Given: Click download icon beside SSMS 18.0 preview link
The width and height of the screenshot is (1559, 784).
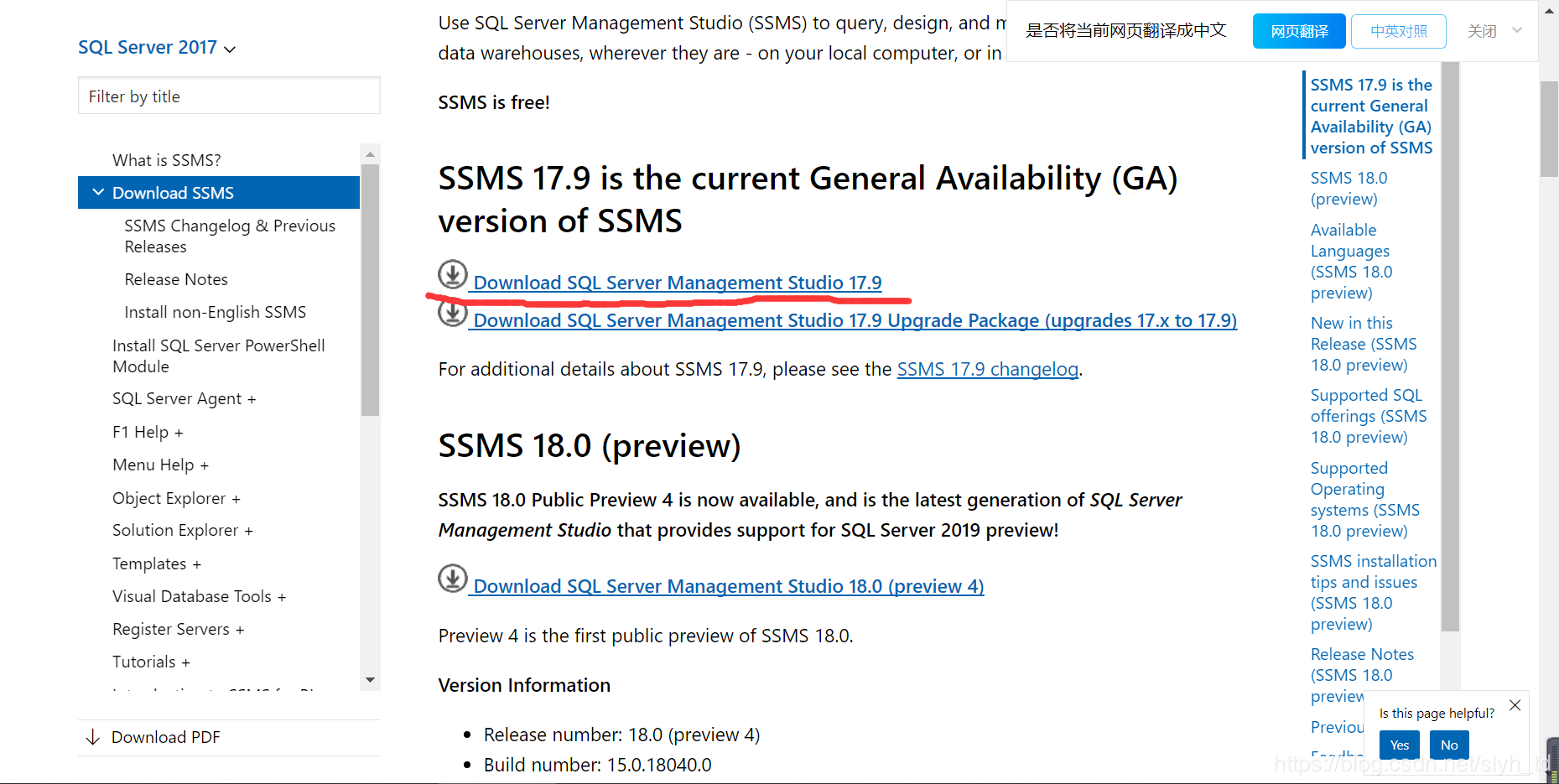Looking at the screenshot, I should 452,578.
